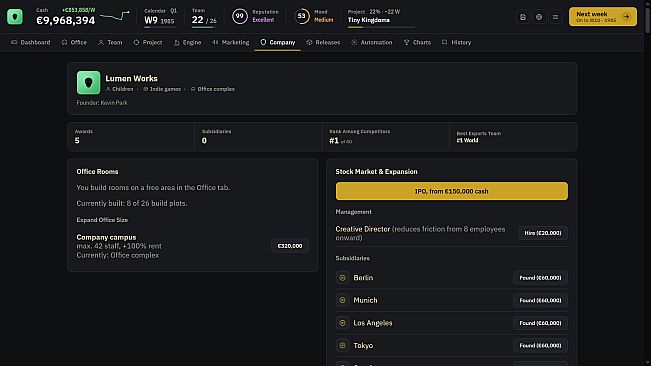Go to the Engine tab
651x366 pixels.
(x=187, y=42)
